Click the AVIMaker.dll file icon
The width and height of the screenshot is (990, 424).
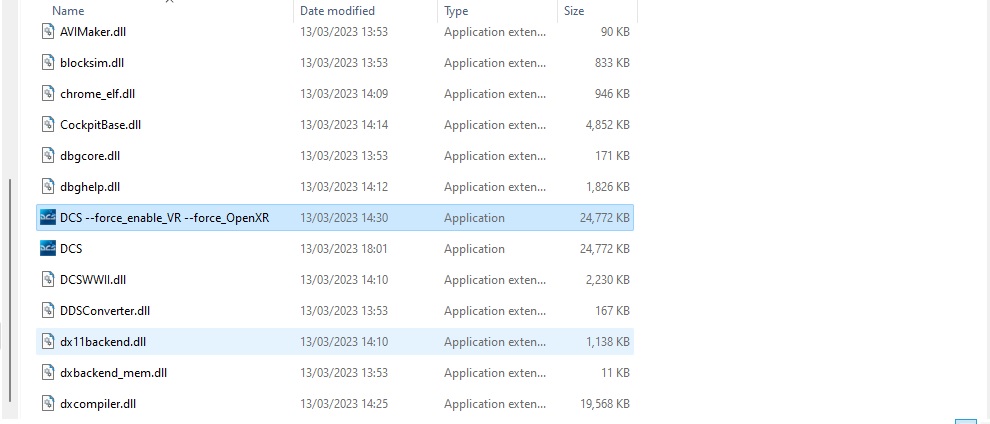pos(48,32)
